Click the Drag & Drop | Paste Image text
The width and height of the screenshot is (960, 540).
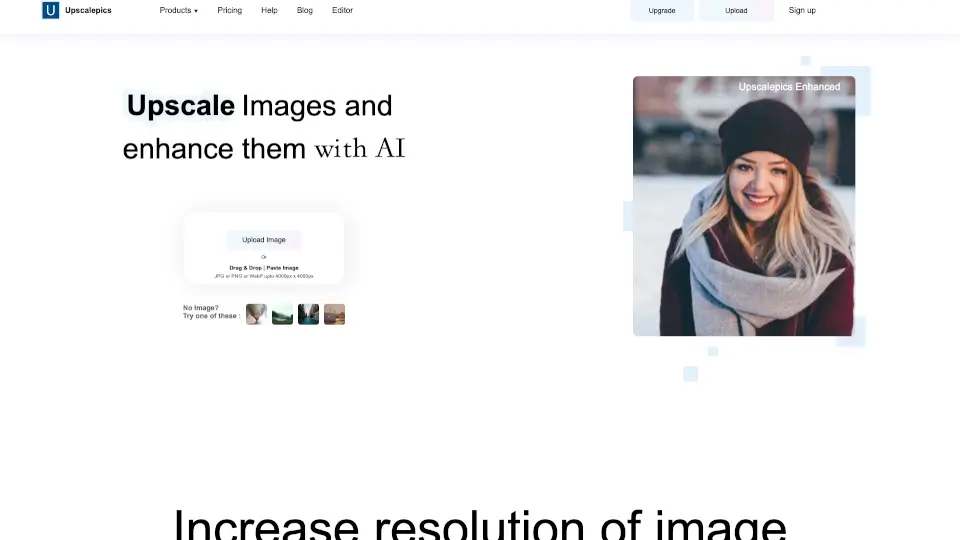pos(264,268)
